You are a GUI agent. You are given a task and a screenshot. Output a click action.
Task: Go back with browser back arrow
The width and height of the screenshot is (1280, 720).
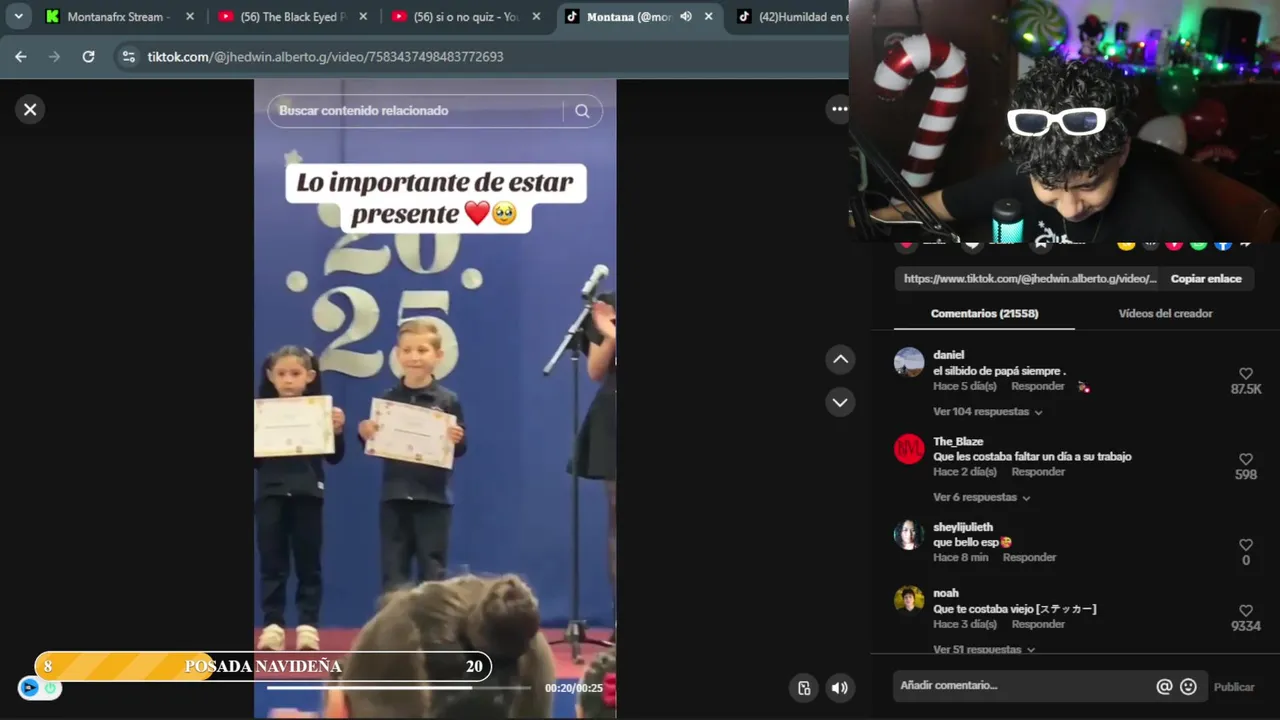(21, 57)
